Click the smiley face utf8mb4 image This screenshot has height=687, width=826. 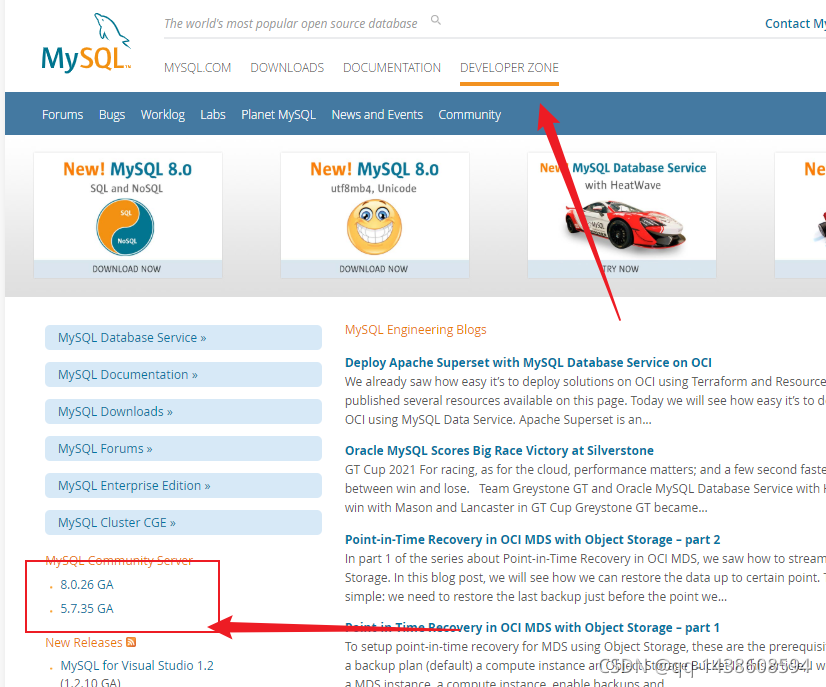click(374, 227)
